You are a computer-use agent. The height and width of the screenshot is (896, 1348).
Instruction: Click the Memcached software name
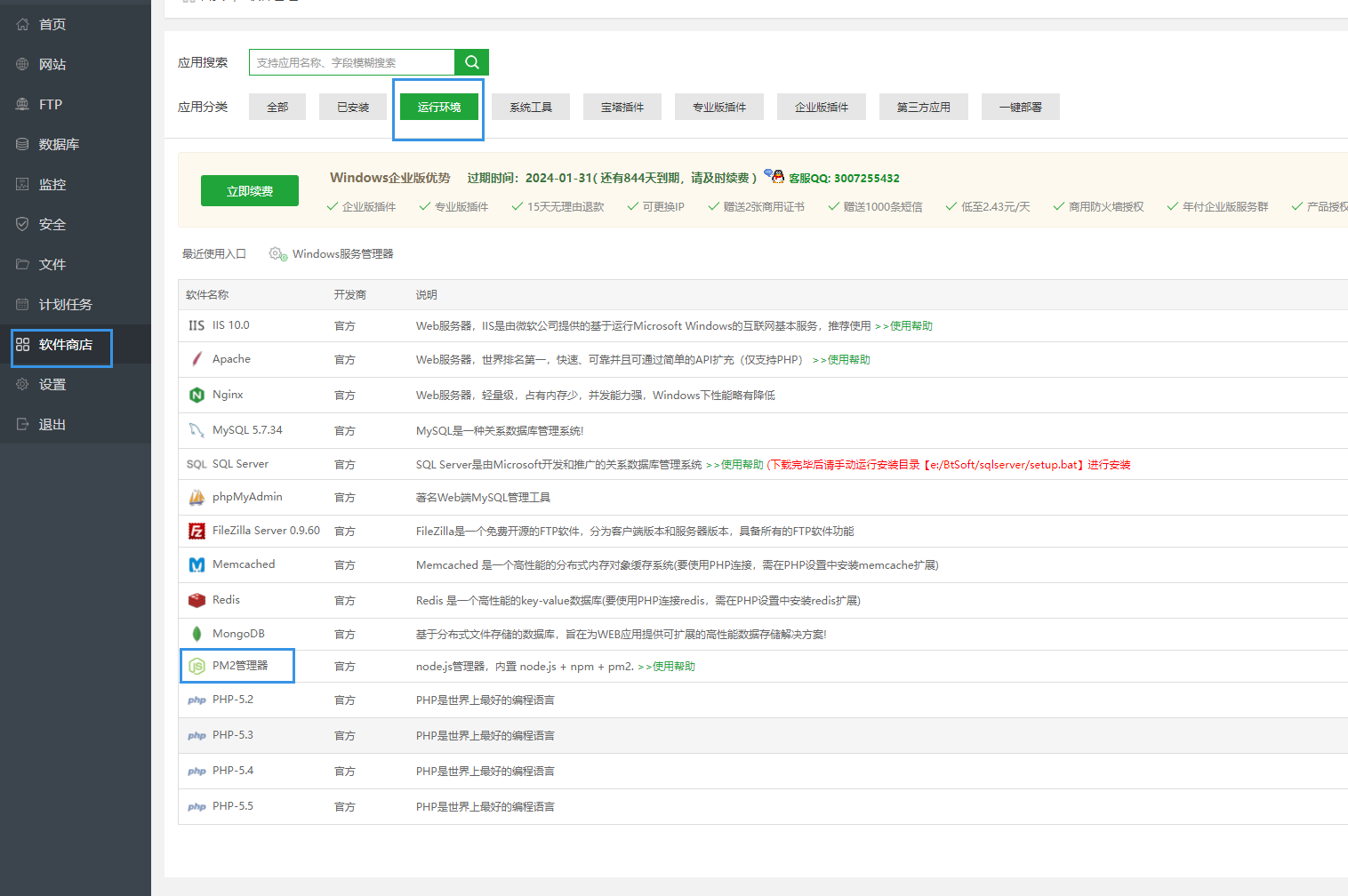244,564
